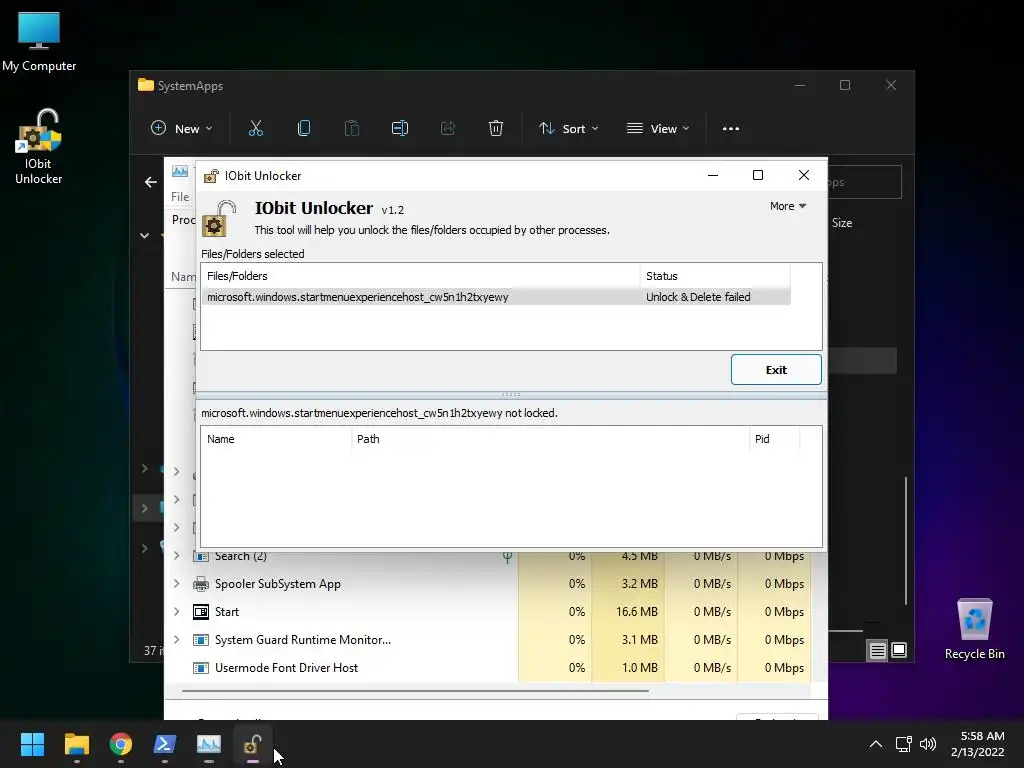The height and width of the screenshot is (768, 1024).
Task: Click the "Unlock & Delete failed" status cell
Action: (x=698, y=297)
